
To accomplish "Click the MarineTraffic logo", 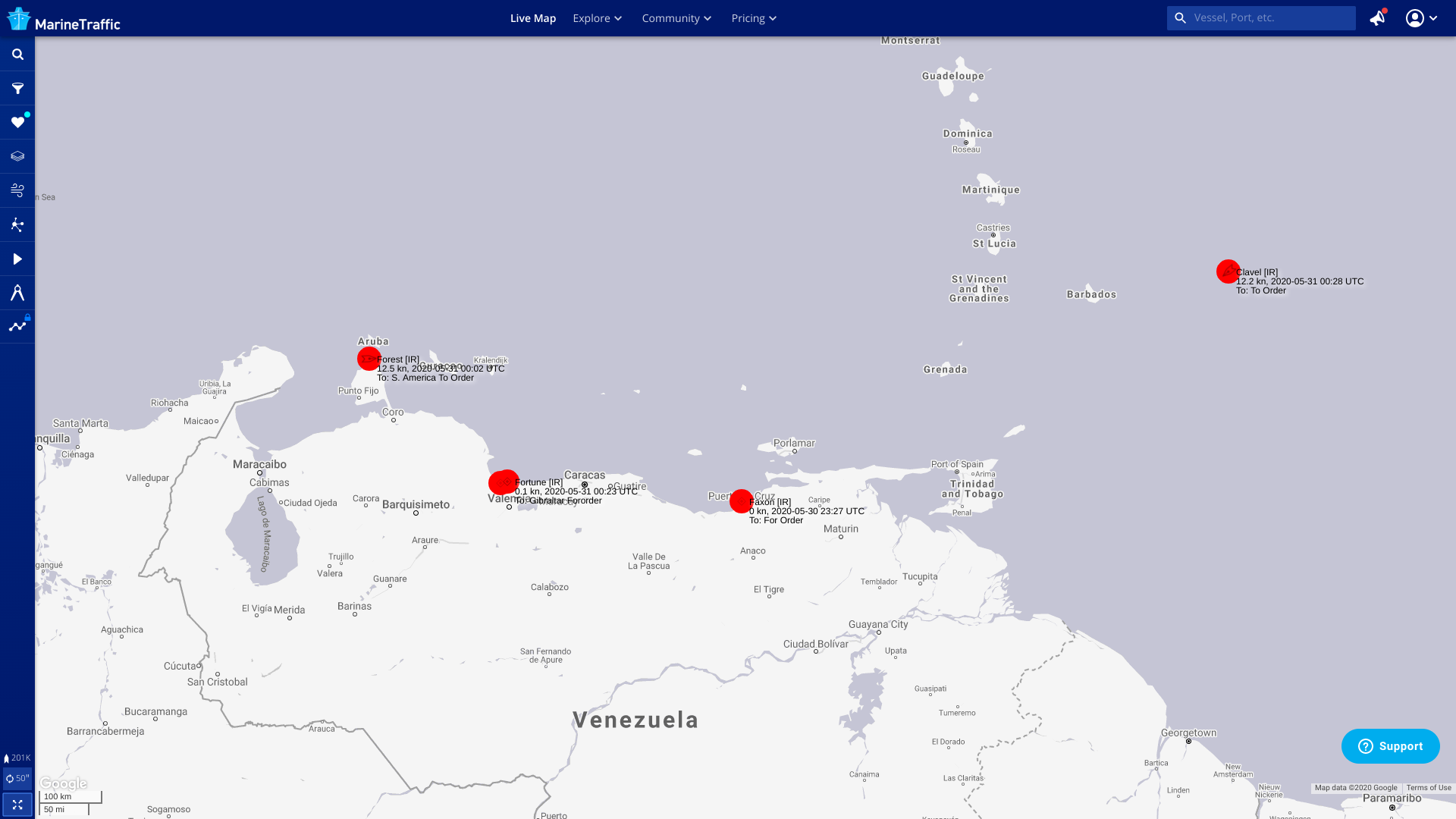I will 64,19.
